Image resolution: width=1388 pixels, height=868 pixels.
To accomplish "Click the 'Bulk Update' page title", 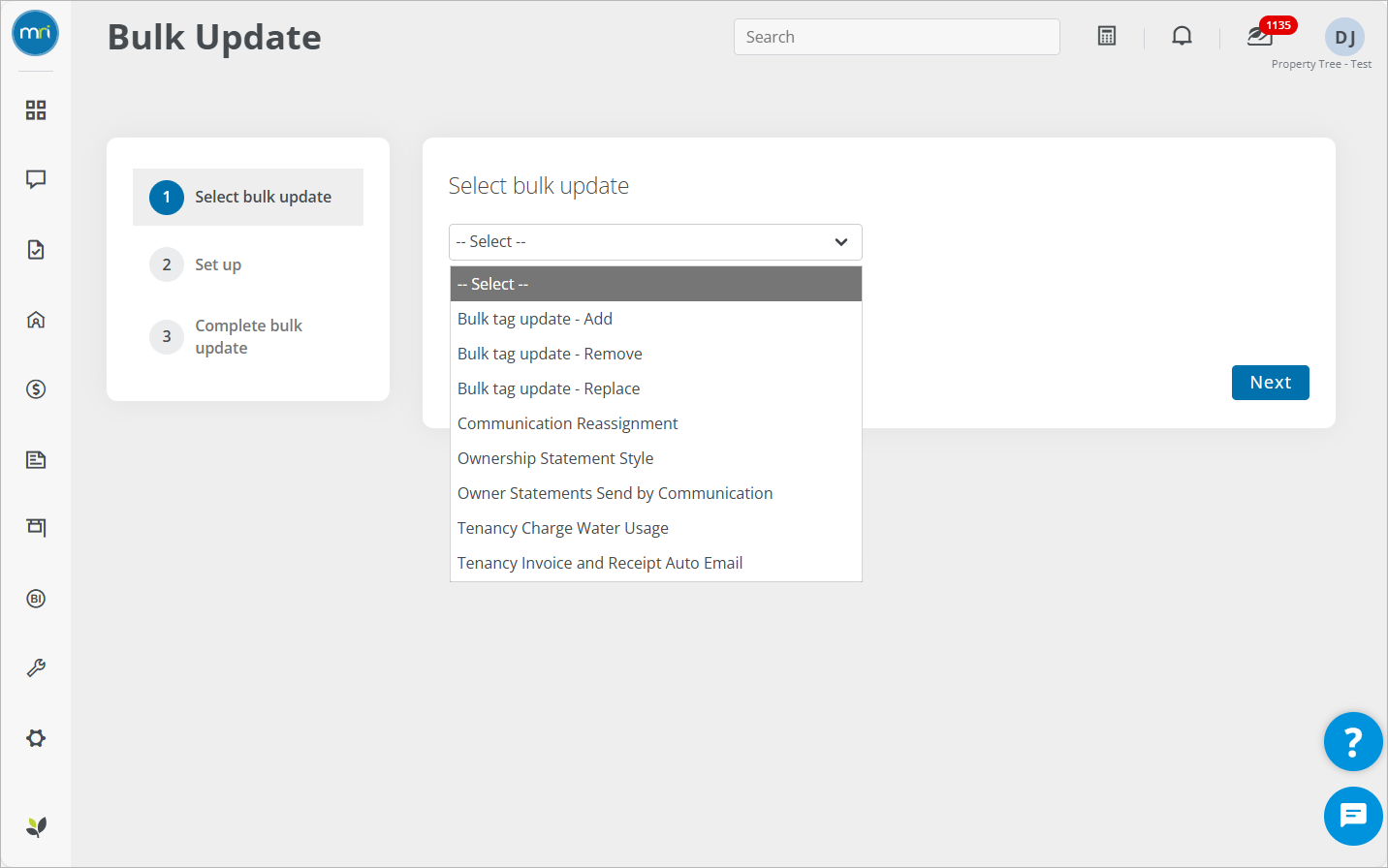I will click(214, 37).
